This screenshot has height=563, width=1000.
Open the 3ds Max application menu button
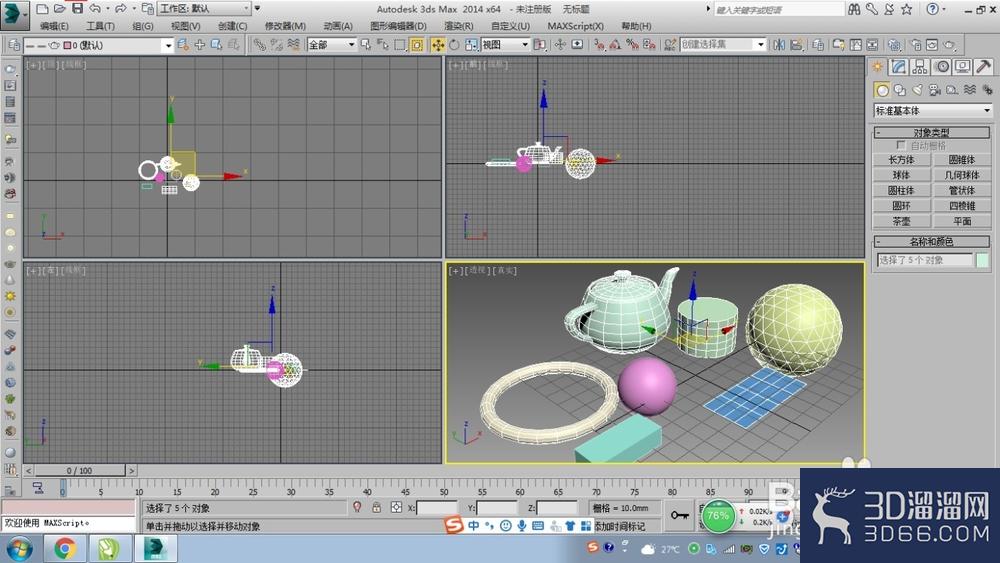pyautogui.click(x=15, y=15)
